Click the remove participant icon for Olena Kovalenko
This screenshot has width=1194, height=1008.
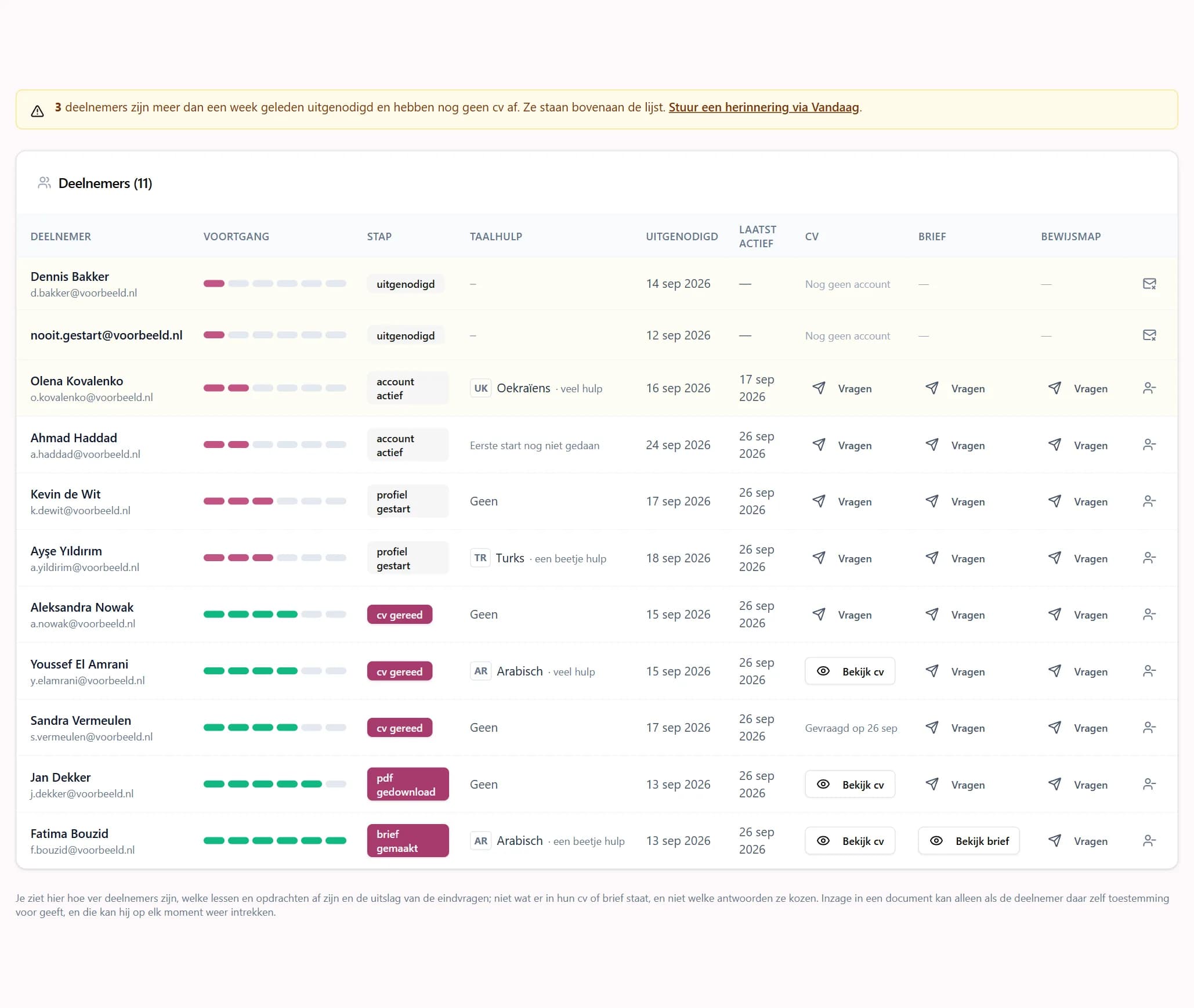[x=1149, y=388]
